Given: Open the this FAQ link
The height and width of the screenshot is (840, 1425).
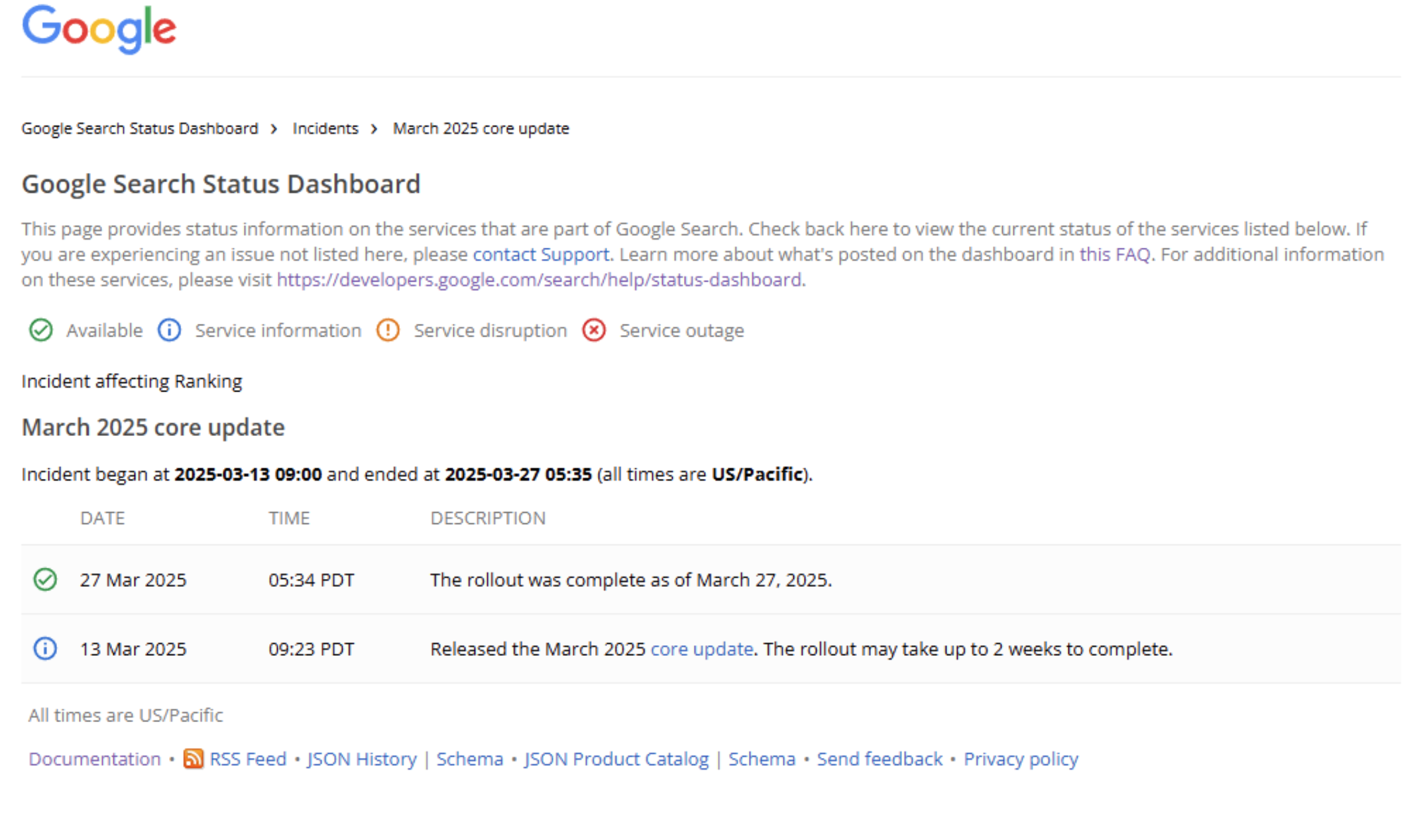Looking at the screenshot, I should [1115, 254].
